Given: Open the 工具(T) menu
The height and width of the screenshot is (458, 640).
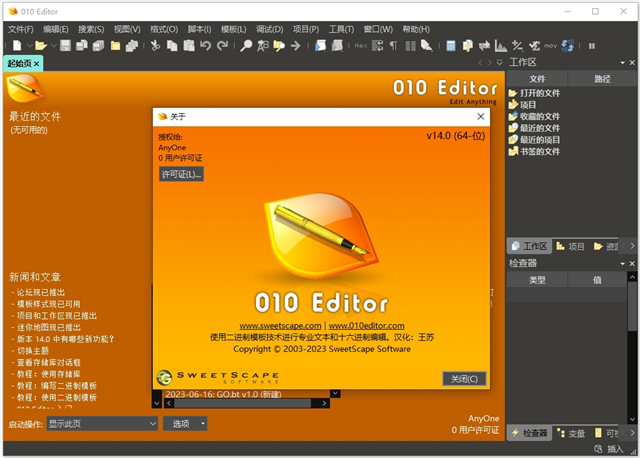Looking at the screenshot, I should (342, 29).
